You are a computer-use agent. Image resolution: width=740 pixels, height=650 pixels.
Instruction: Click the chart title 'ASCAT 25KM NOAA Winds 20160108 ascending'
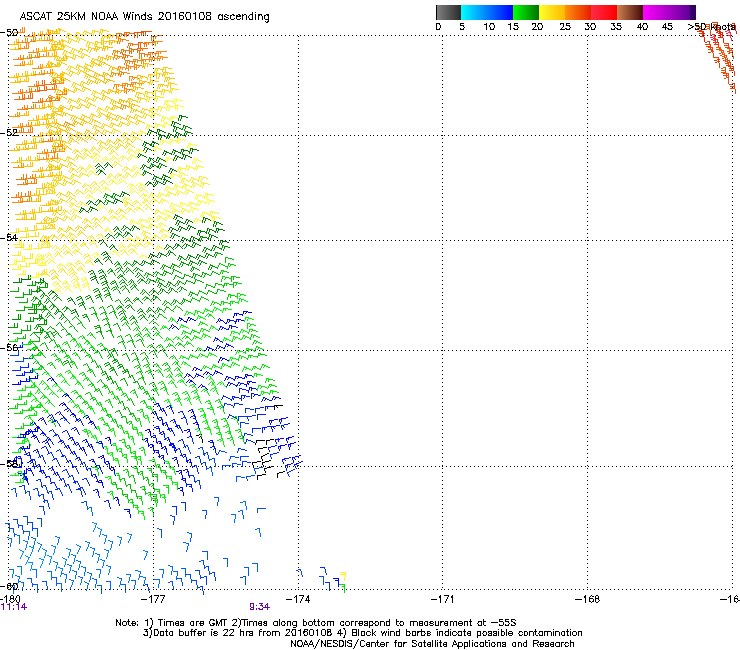point(144,17)
